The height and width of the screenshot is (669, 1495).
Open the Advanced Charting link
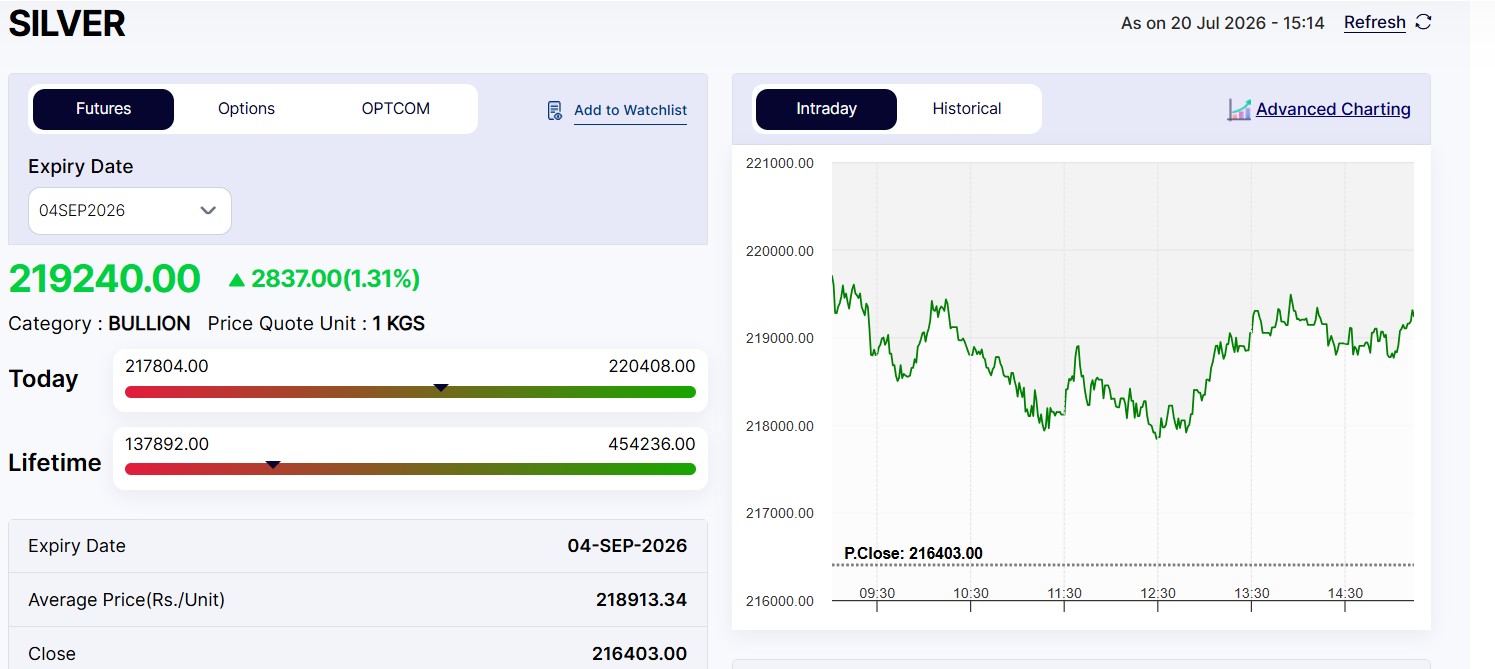pos(1333,109)
